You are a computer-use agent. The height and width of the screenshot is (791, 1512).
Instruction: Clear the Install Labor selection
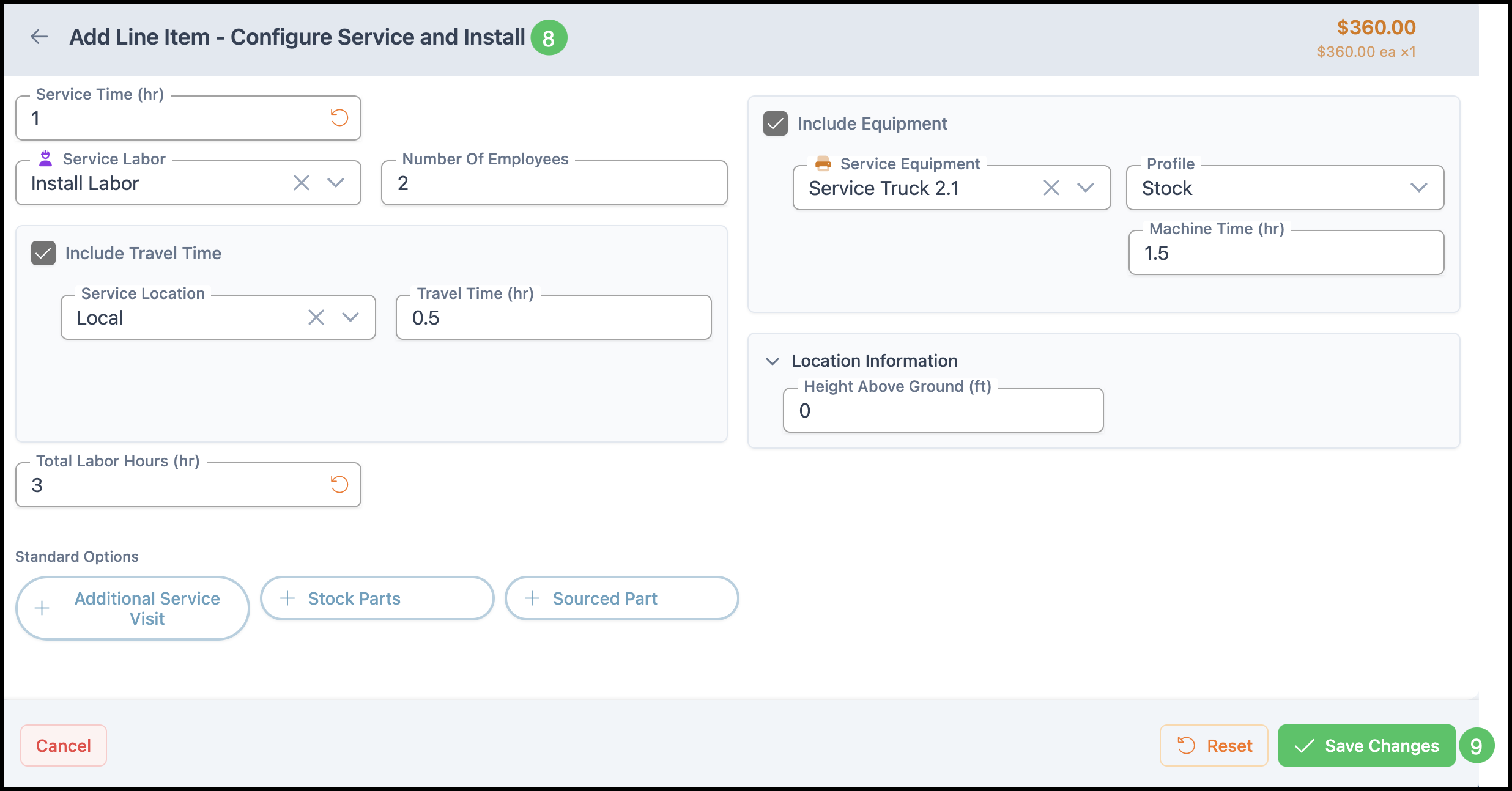(x=302, y=183)
